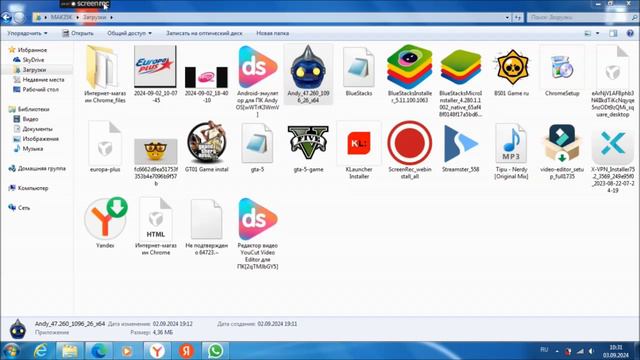Select the unconfirmed 64723 download file
The width and height of the screenshot is (640, 360).
point(206,219)
